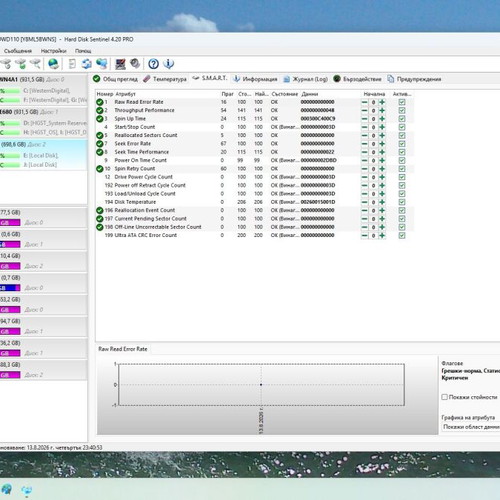
Task: Switch to the 'Температура' tab
Action: click(x=165, y=79)
